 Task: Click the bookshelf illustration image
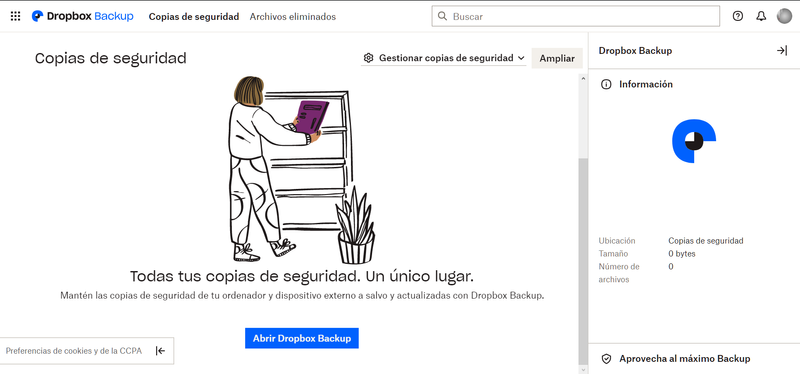(302, 170)
